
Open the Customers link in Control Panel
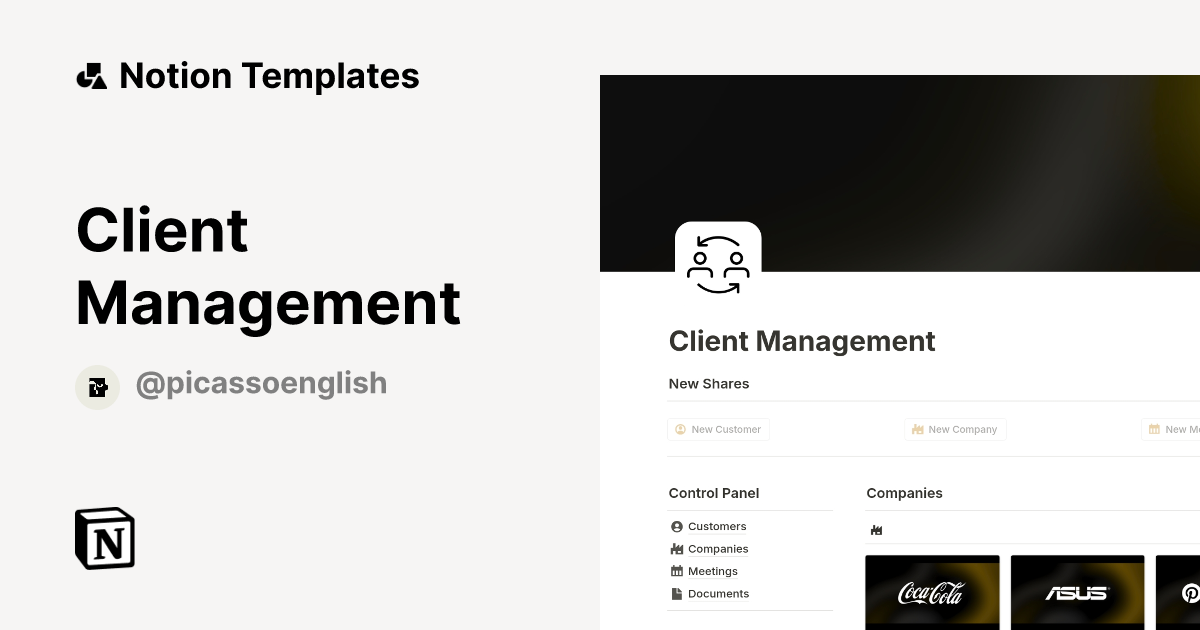pos(716,526)
